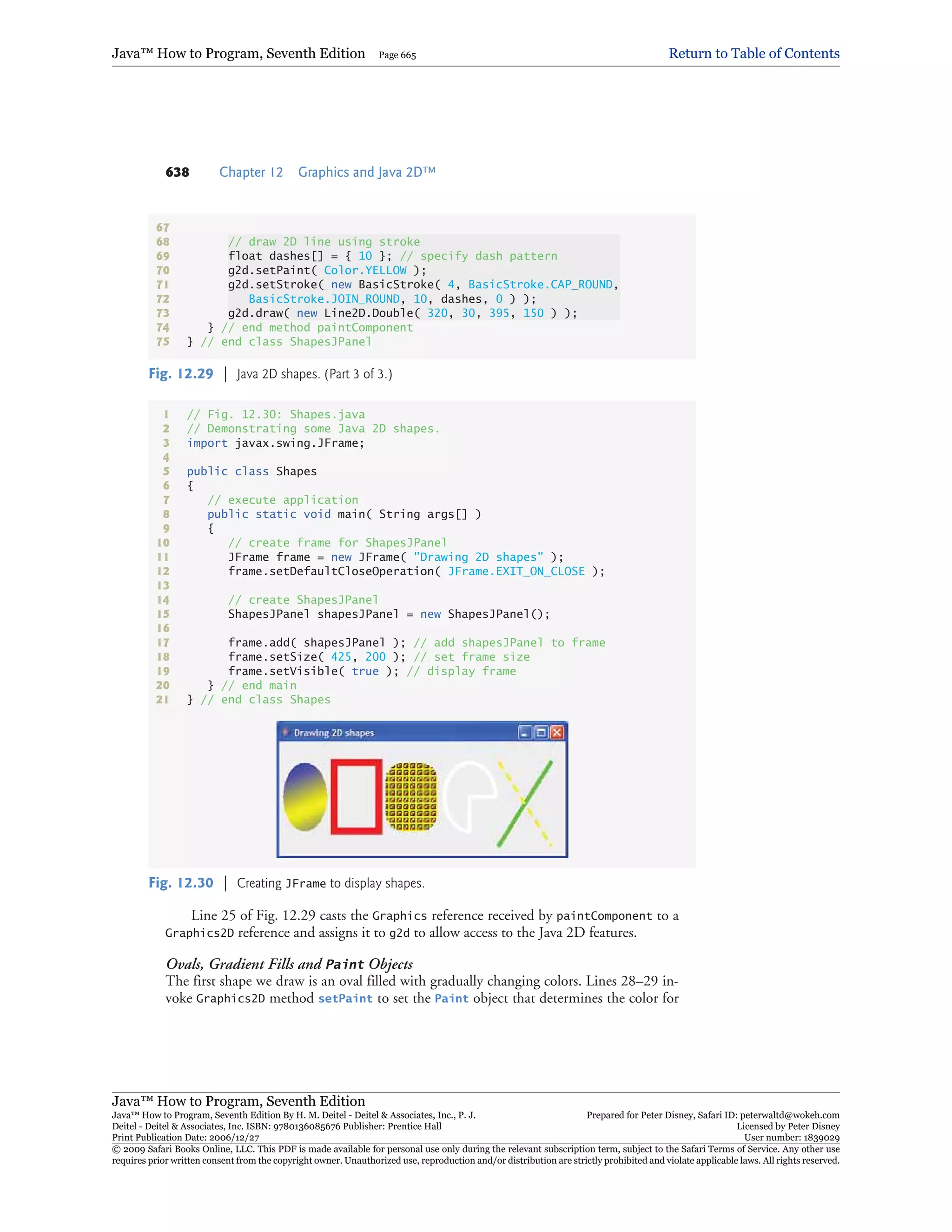The image size is (952, 1232).
Task: Minimize the Drawing 2D shapes window
Action: pyautogui.click(x=524, y=732)
